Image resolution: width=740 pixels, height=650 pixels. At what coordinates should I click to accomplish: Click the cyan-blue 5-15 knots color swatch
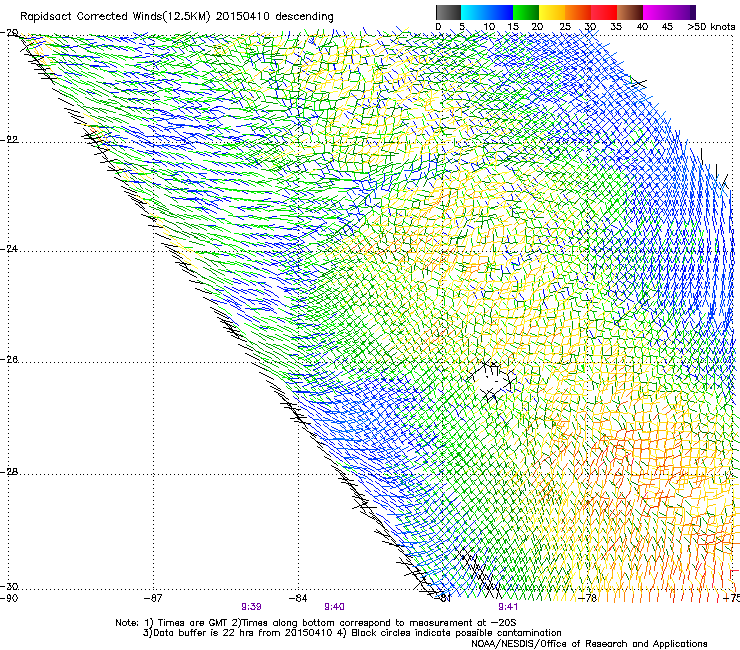click(x=487, y=12)
